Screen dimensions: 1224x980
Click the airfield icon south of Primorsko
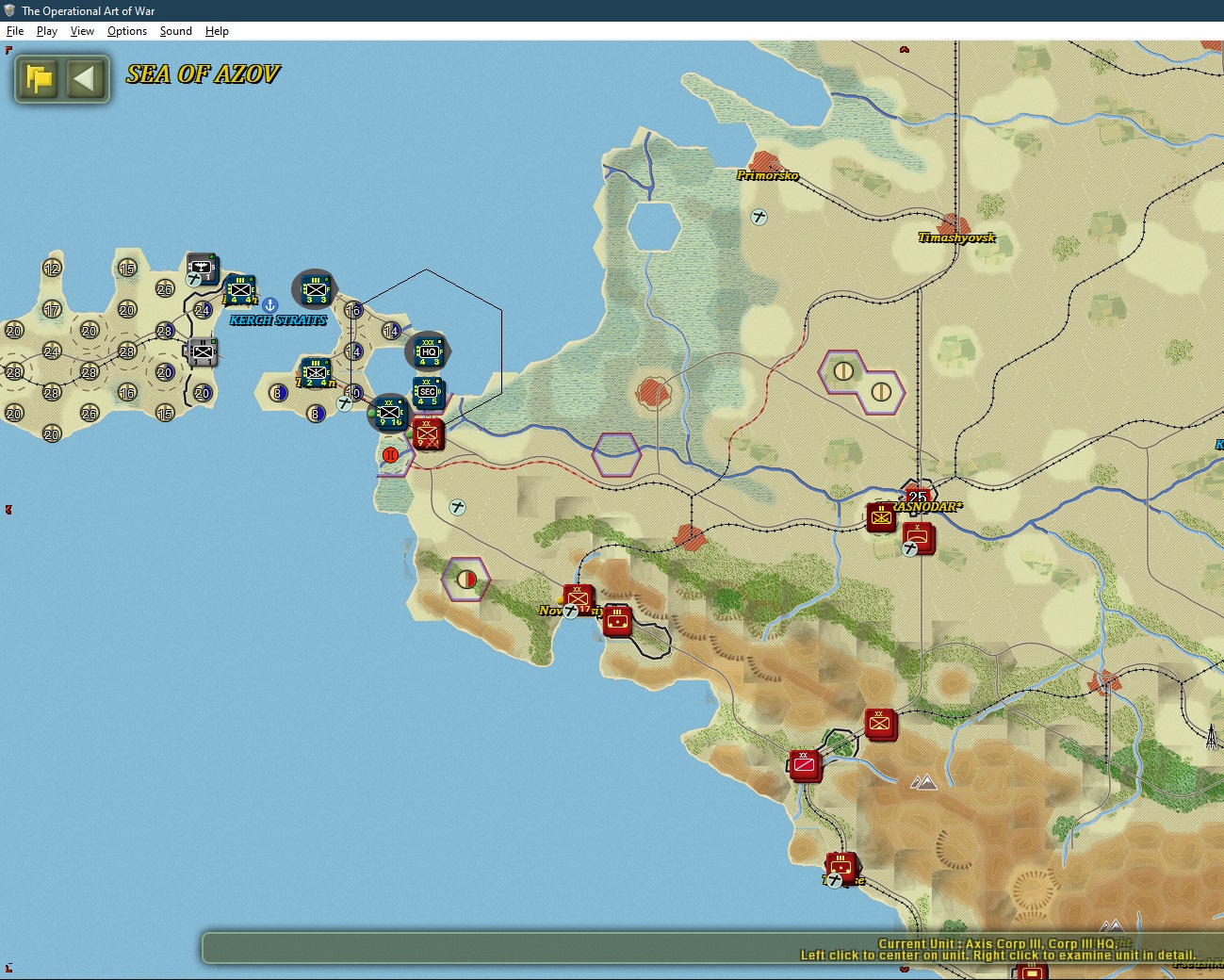[759, 218]
